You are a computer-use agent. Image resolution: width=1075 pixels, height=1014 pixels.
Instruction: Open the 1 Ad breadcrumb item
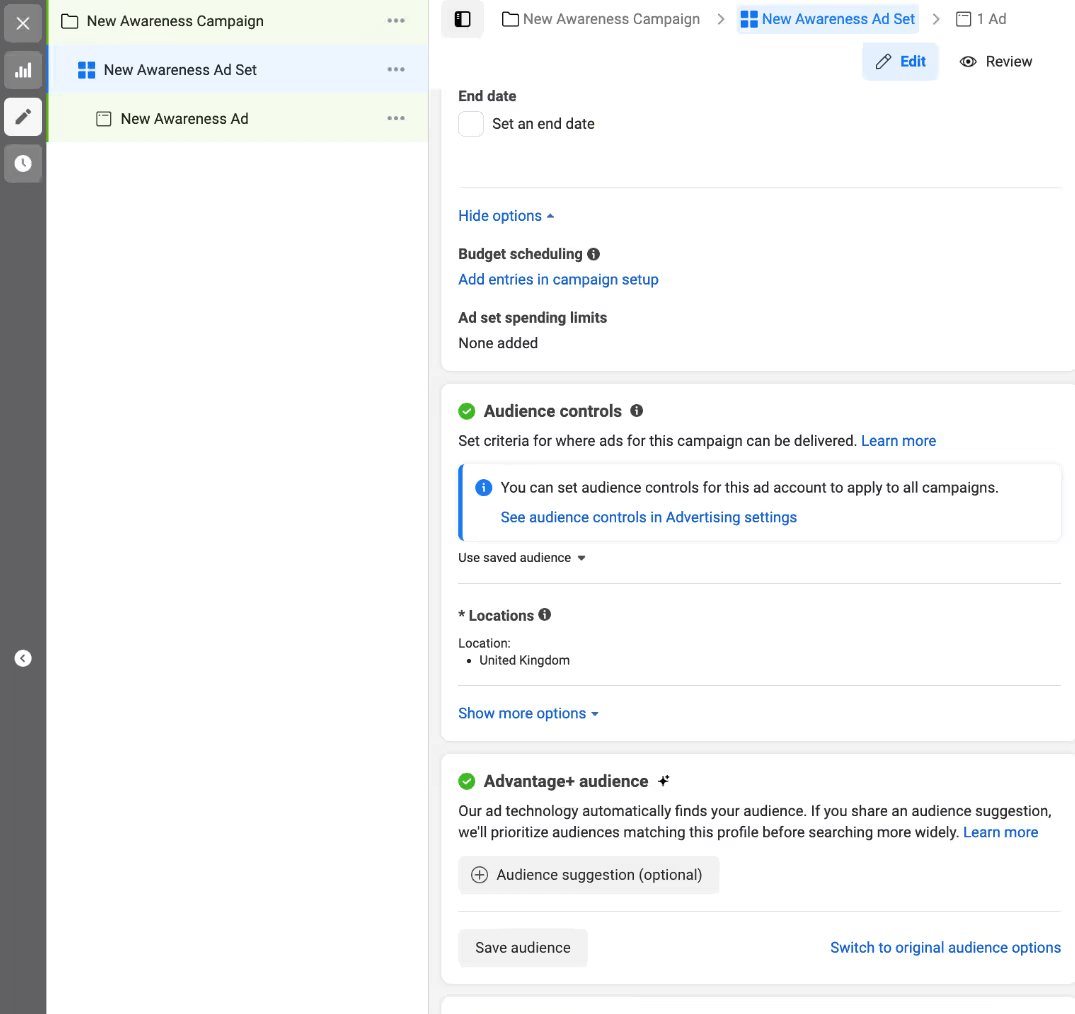(x=981, y=19)
